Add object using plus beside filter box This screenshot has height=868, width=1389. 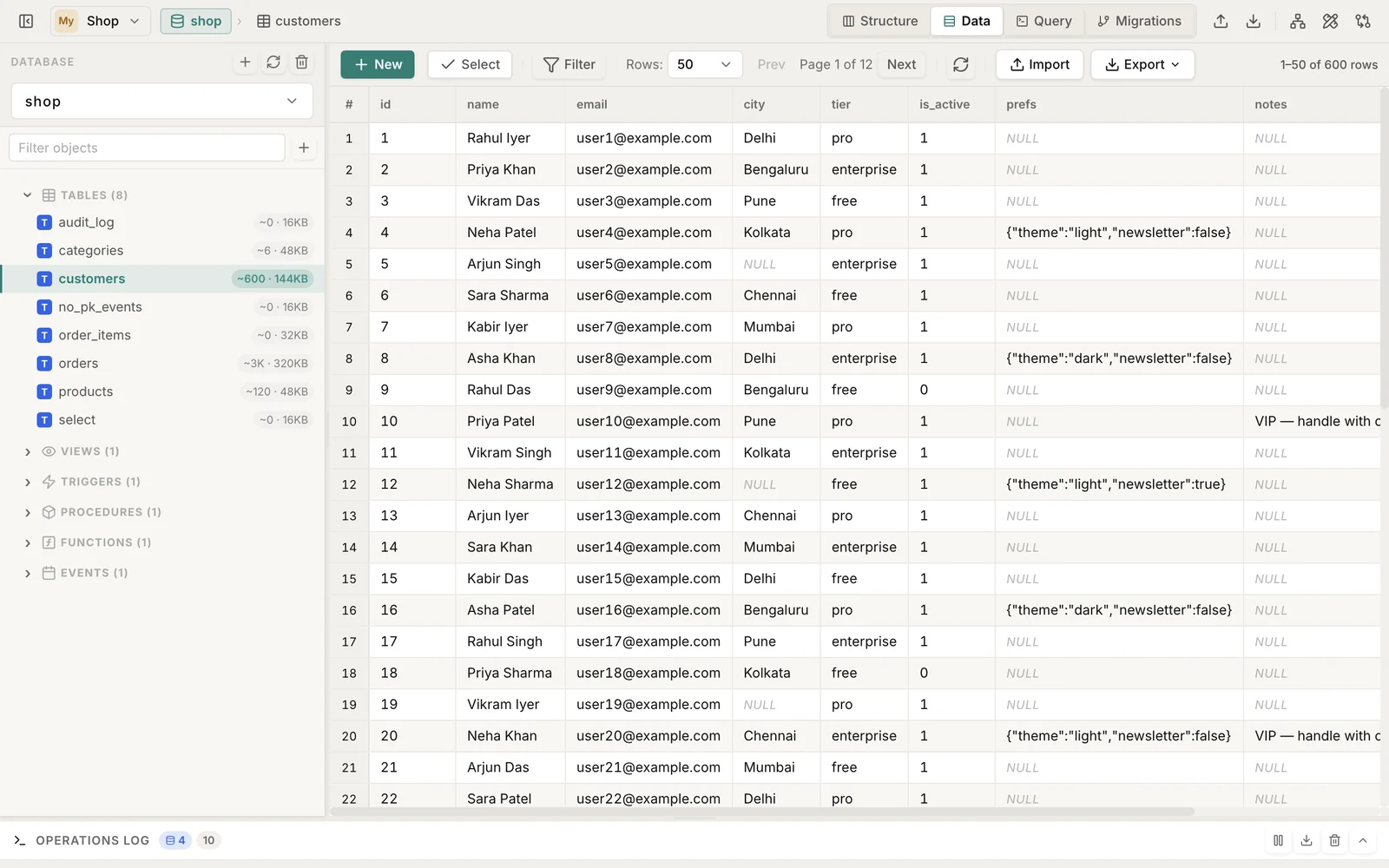(304, 148)
